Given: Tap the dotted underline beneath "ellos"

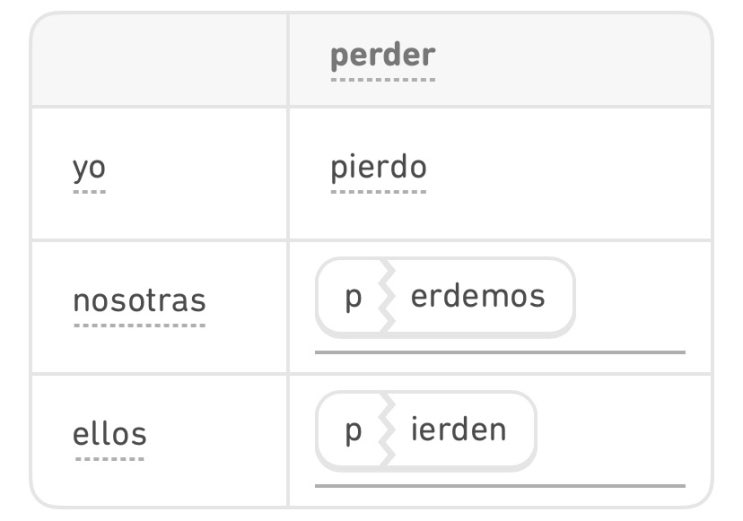Looking at the screenshot, I should [109, 459].
